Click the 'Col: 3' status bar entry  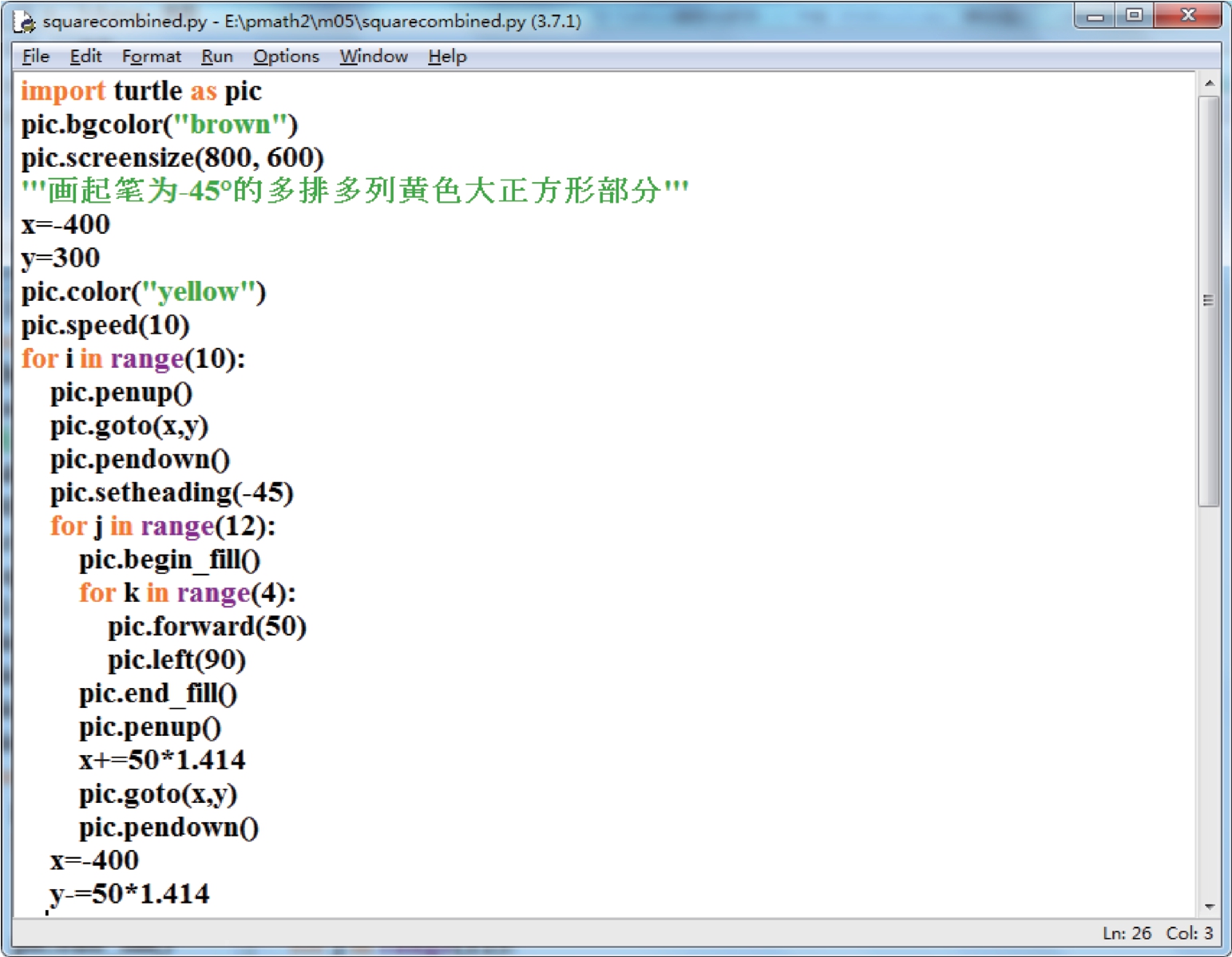click(x=1189, y=933)
